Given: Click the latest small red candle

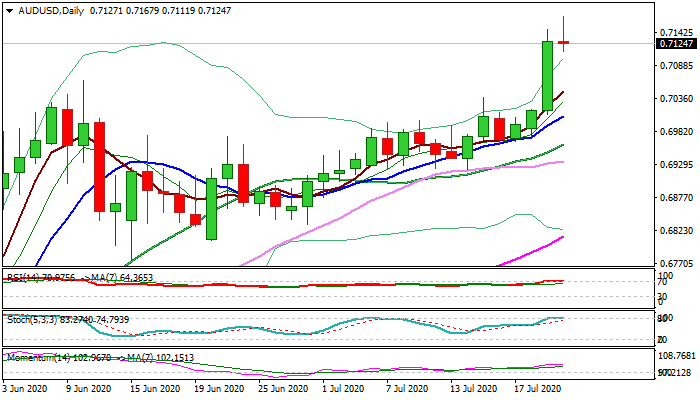Looking at the screenshot, I should (x=564, y=42).
